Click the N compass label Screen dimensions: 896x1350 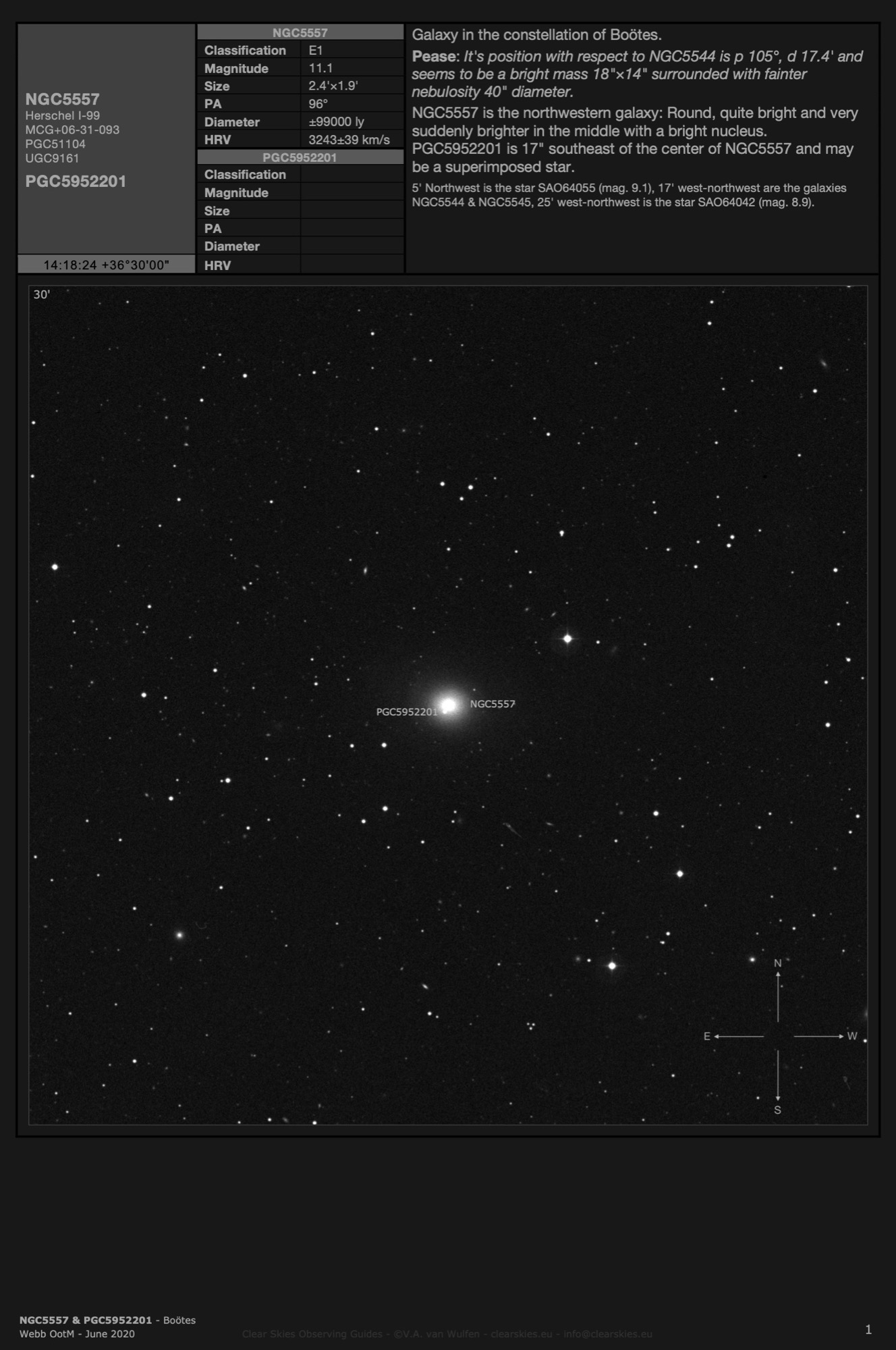[x=777, y=963]
